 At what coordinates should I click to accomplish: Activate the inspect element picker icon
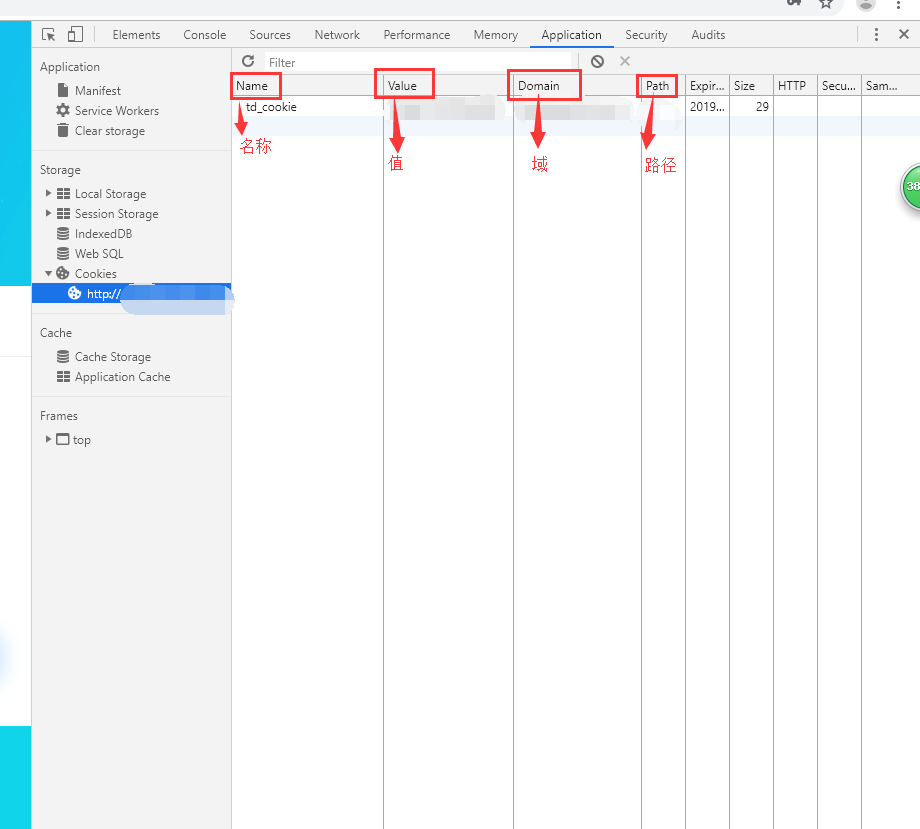tap(49, 35)
